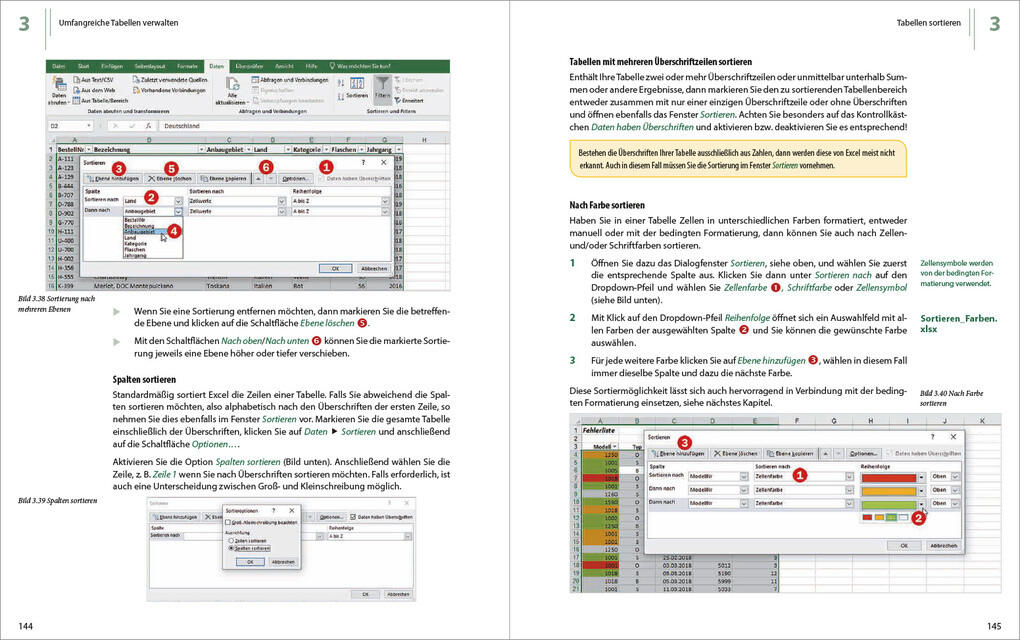
Task: Click the Sortieren icon in Daten ribbon
Action: click(357, 83)
